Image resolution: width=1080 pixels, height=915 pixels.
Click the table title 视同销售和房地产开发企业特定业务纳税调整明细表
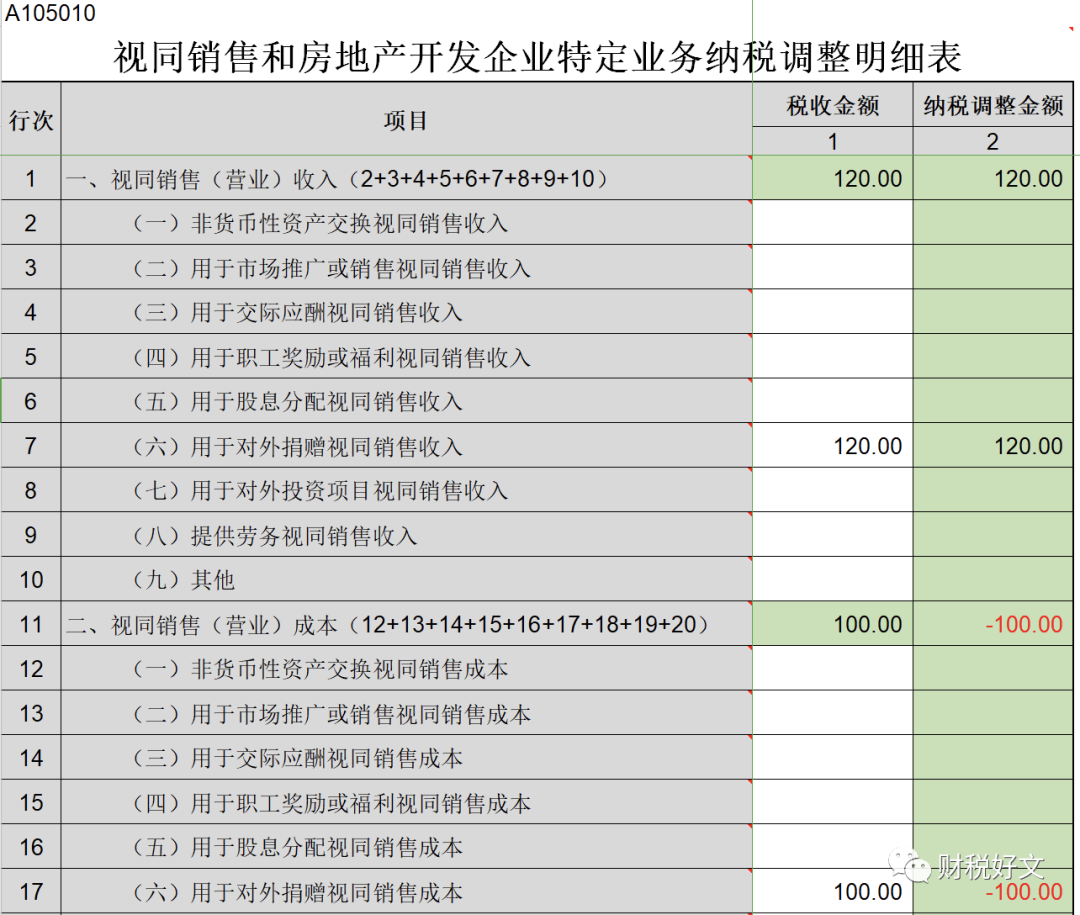click(538, 57)
